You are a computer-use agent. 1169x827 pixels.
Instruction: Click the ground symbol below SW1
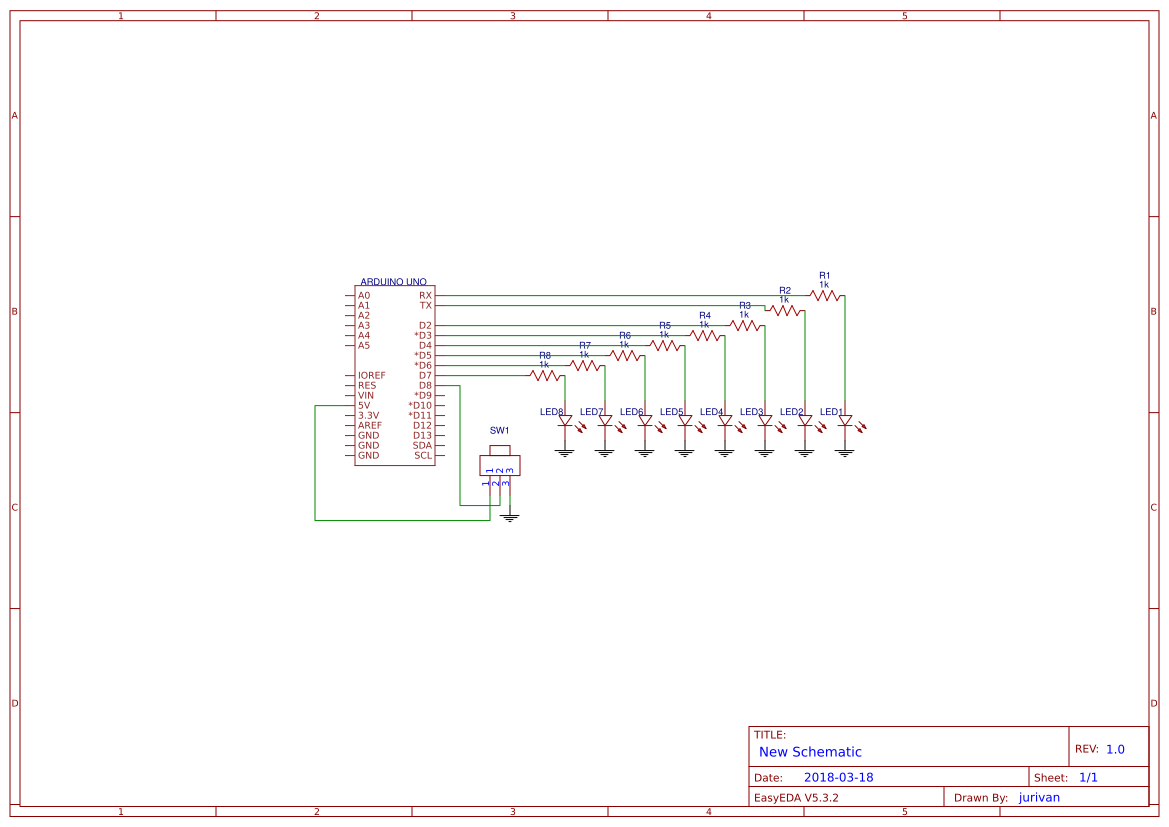[x=512, y=516]
